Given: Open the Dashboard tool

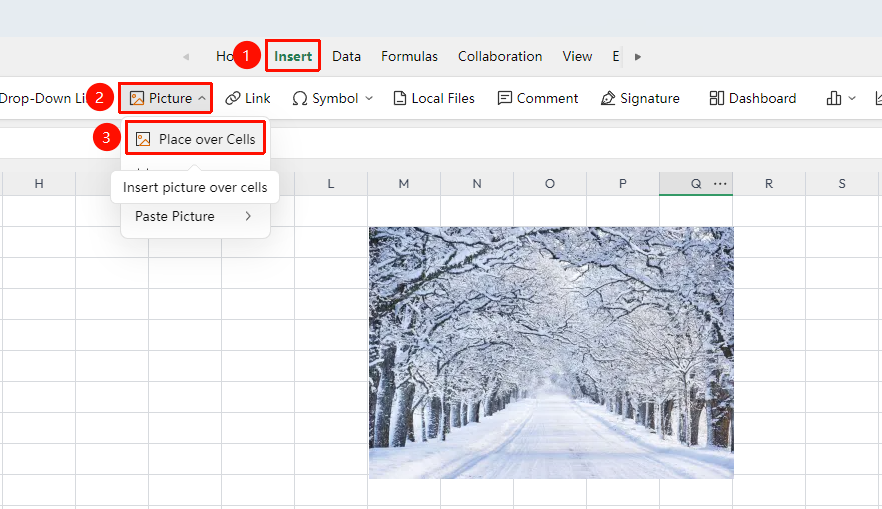Looking at the screenshot, I should [753, 98].
